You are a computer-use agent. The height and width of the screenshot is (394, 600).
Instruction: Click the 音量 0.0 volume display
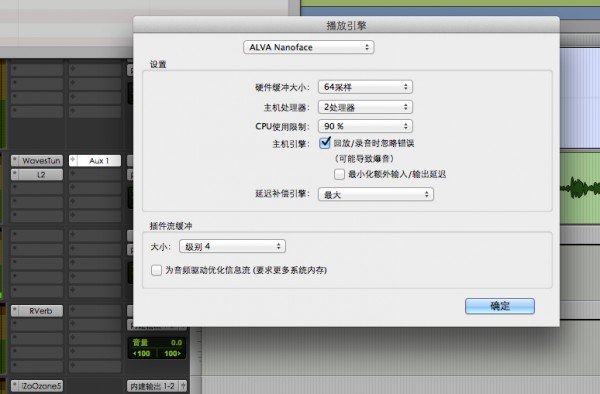(157, 342)
